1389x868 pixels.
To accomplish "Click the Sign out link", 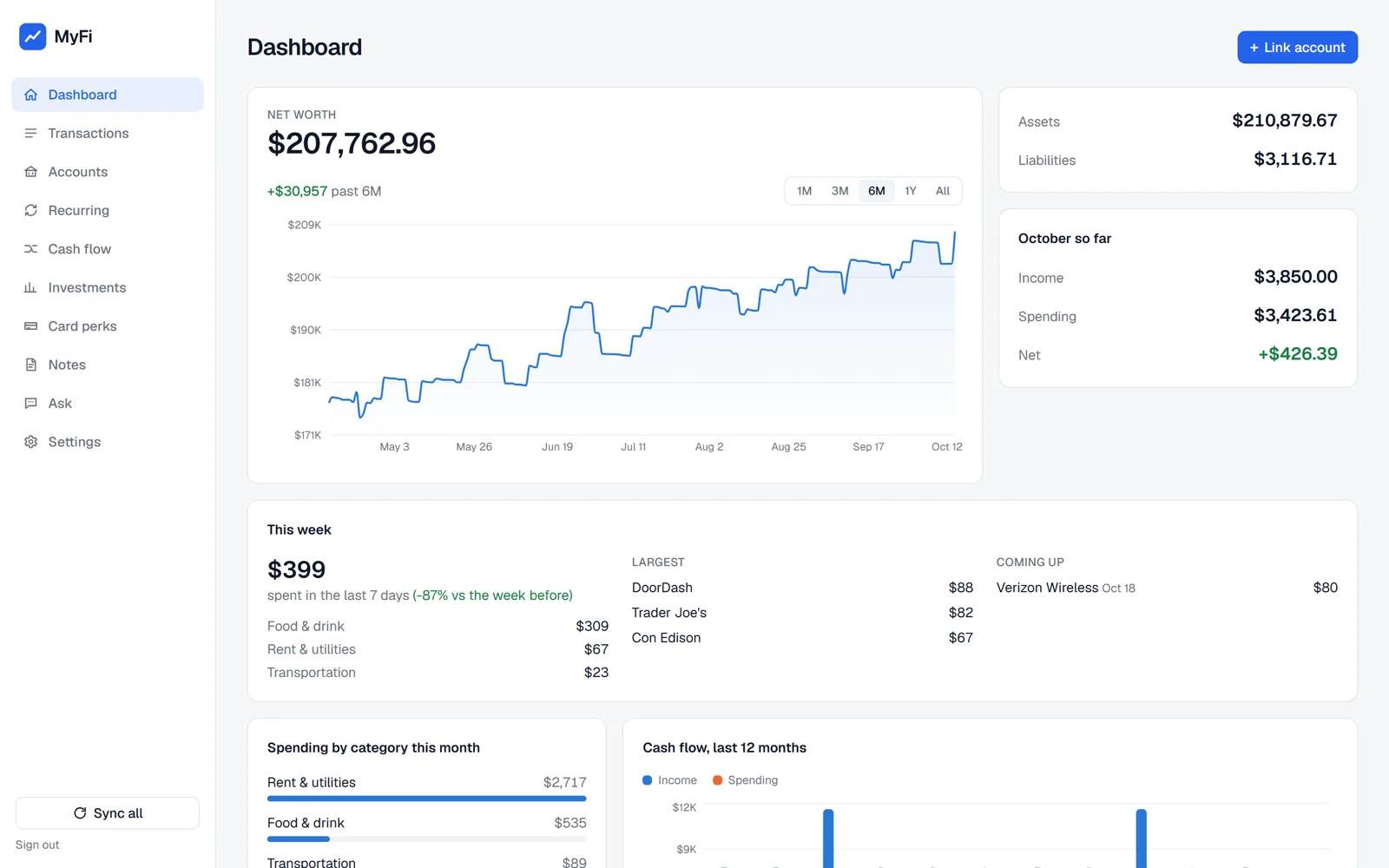I will tap(37, 845).
